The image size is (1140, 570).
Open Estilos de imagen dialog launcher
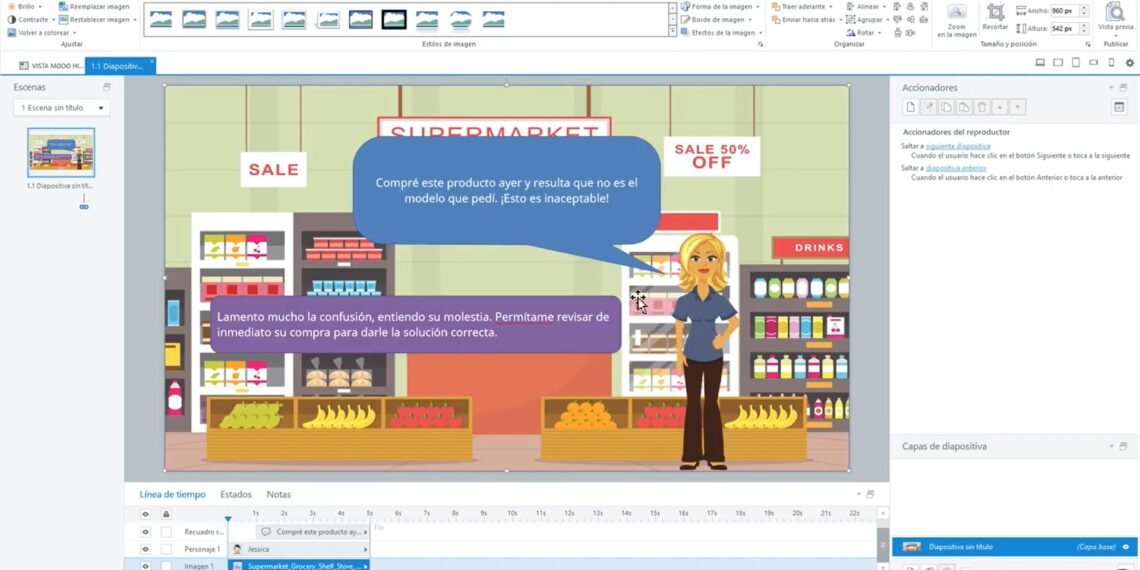pos(760,44)
